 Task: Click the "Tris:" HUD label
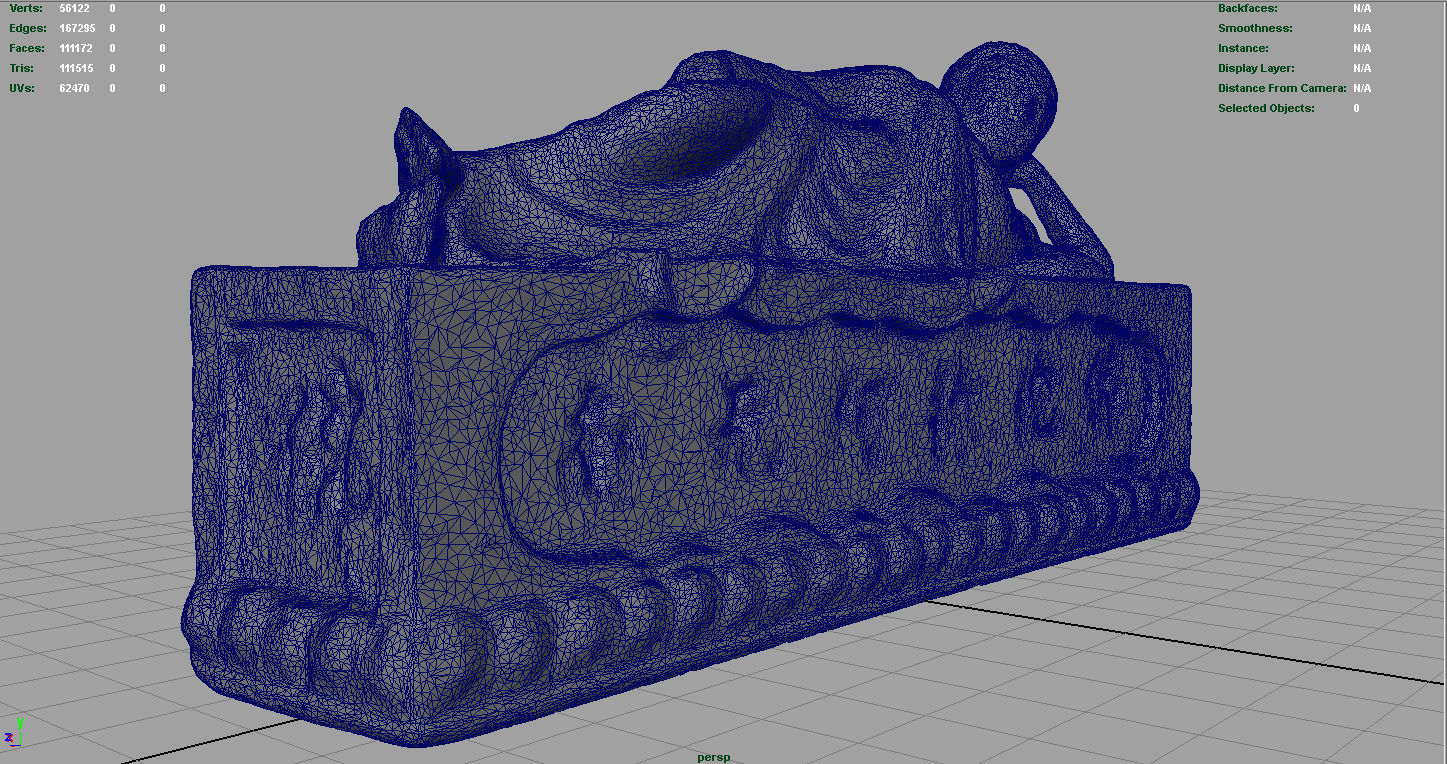22,68
